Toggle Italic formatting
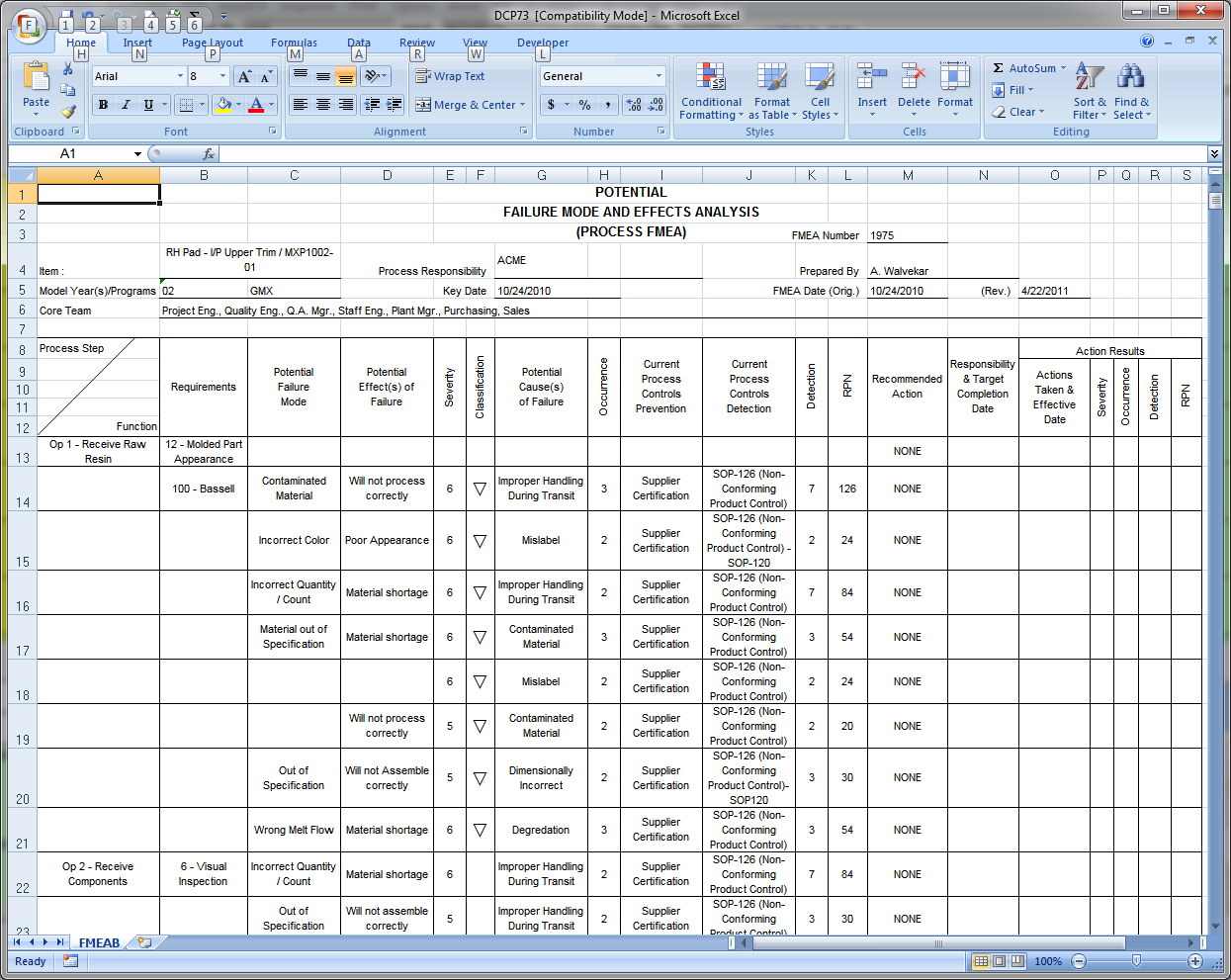The height and width of the screenshot is (980, 1231). 126,105
